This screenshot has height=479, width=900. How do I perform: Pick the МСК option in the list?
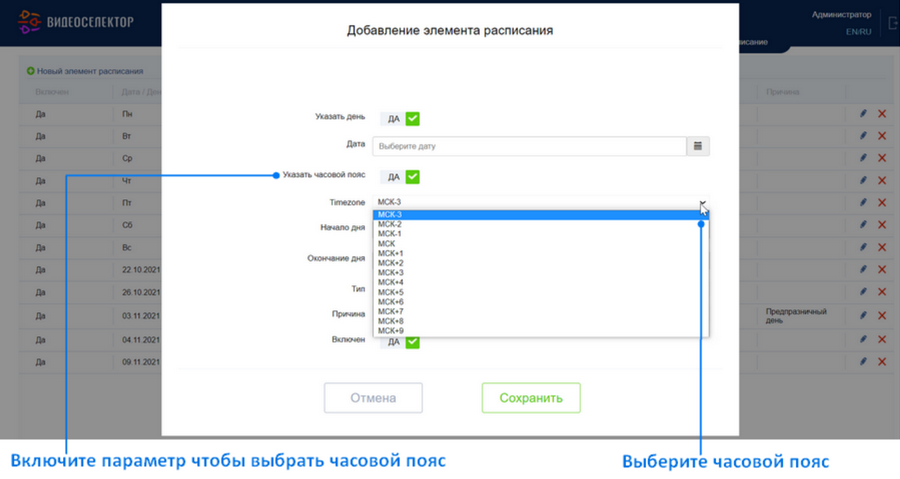[x=541, y=244]
